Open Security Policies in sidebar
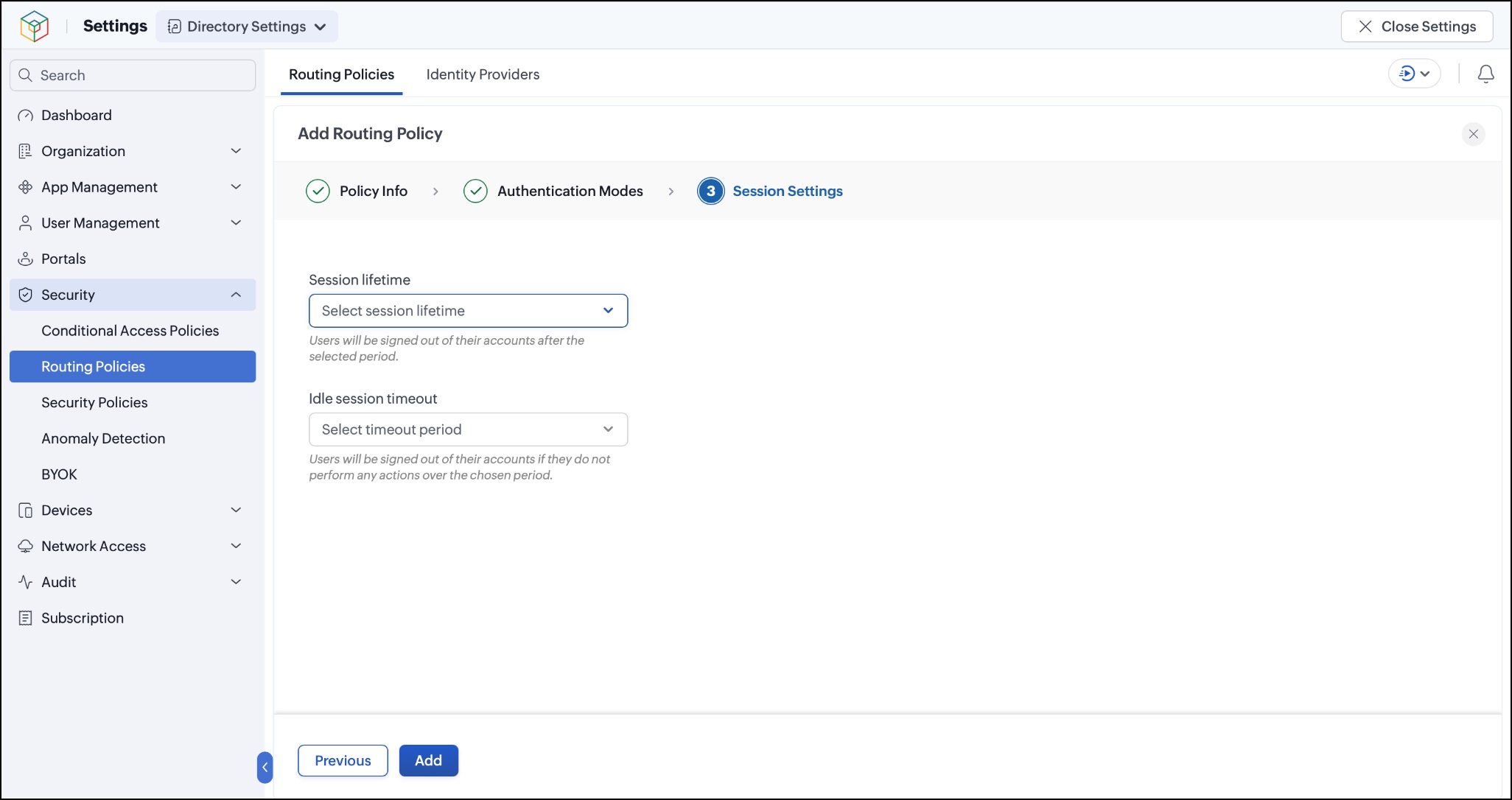 [133, 403]
